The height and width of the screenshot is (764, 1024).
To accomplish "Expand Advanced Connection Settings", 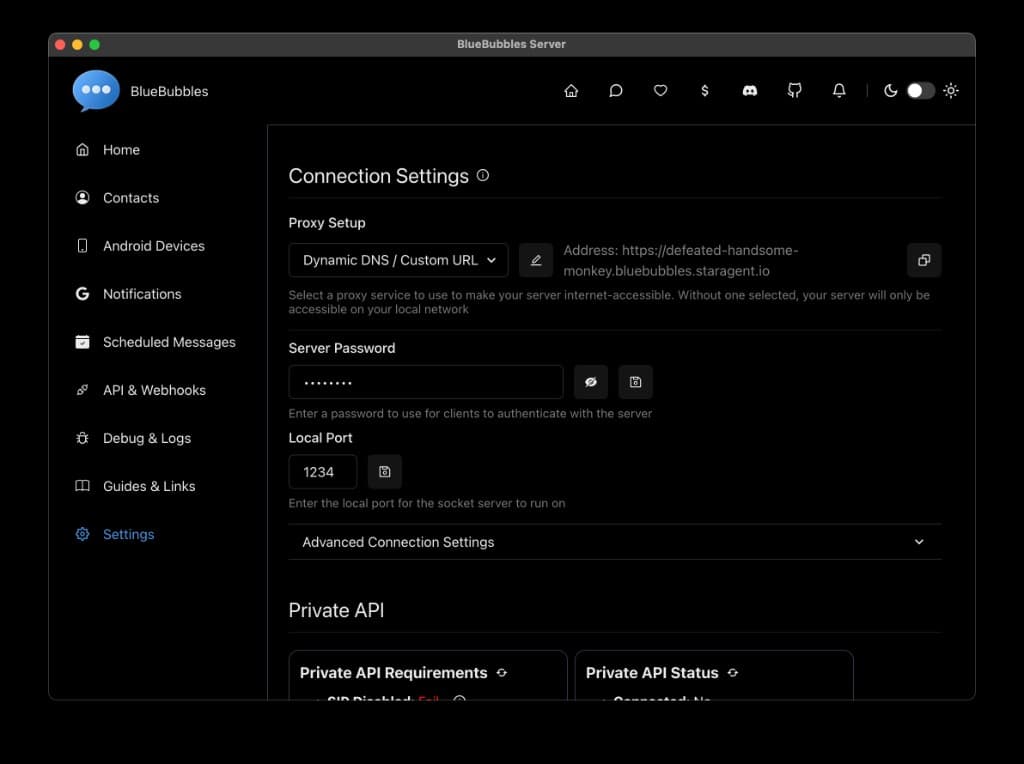I will [x=614, y=541].
